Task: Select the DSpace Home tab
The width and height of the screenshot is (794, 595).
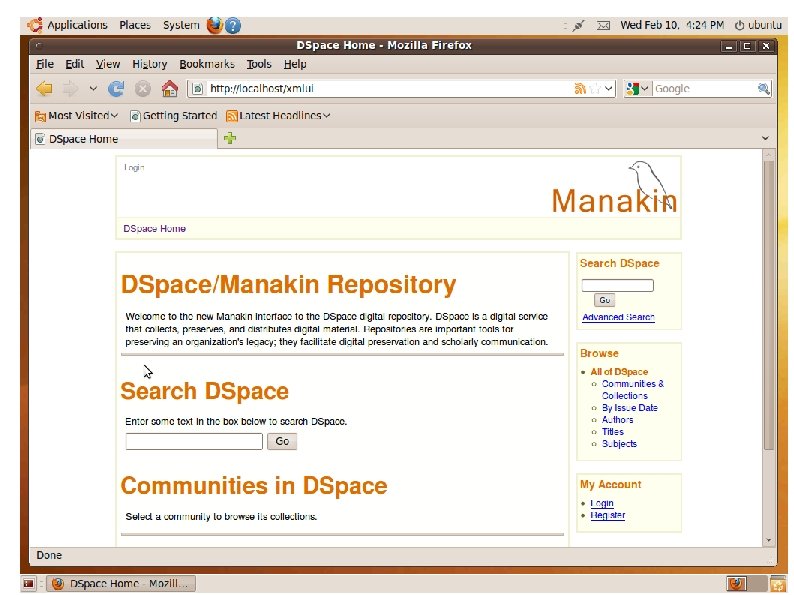Action: 125,139
